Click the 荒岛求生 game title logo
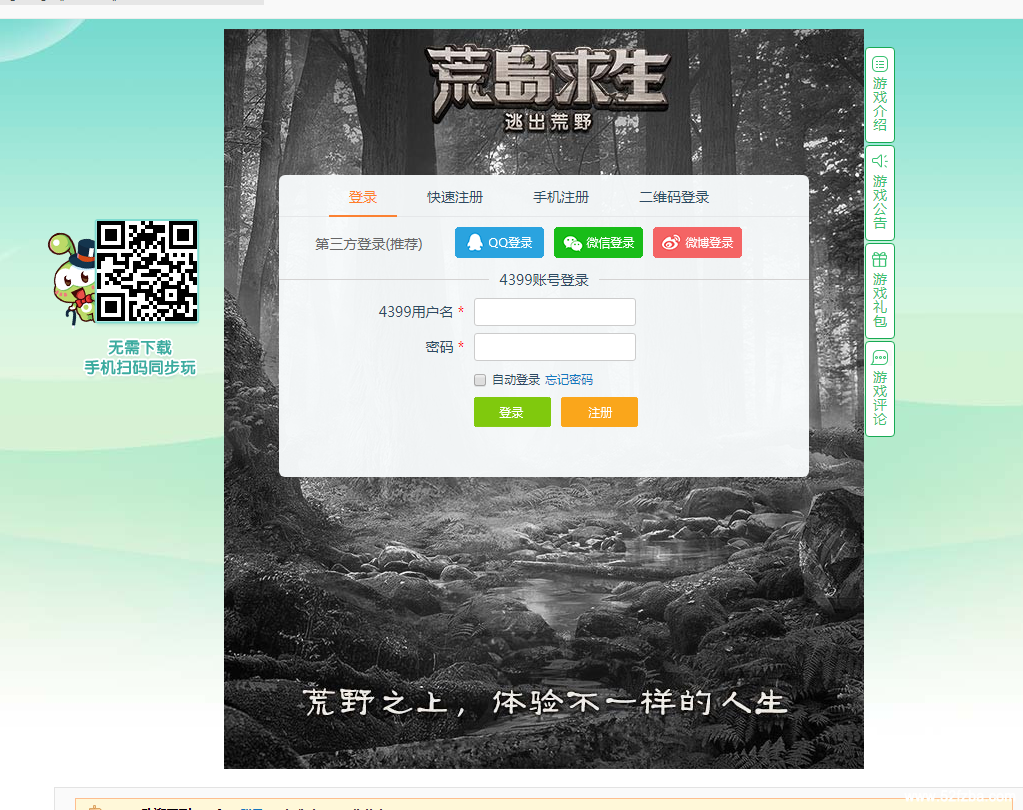 549,87
